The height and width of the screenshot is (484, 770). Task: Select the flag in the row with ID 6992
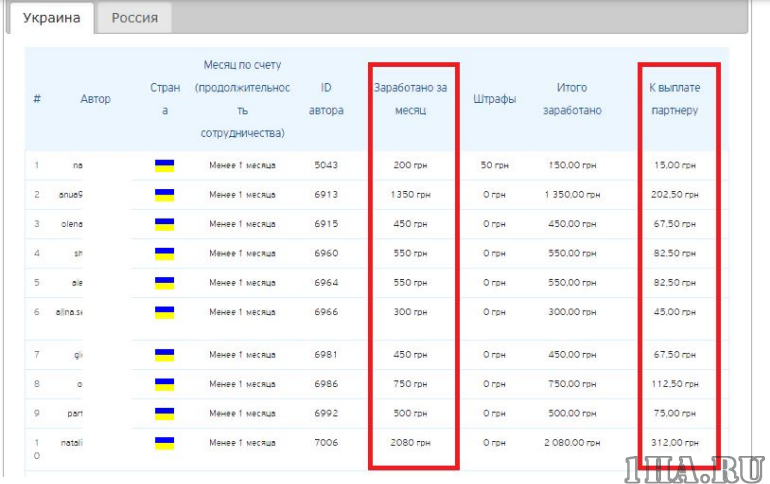tap(164, 412)
